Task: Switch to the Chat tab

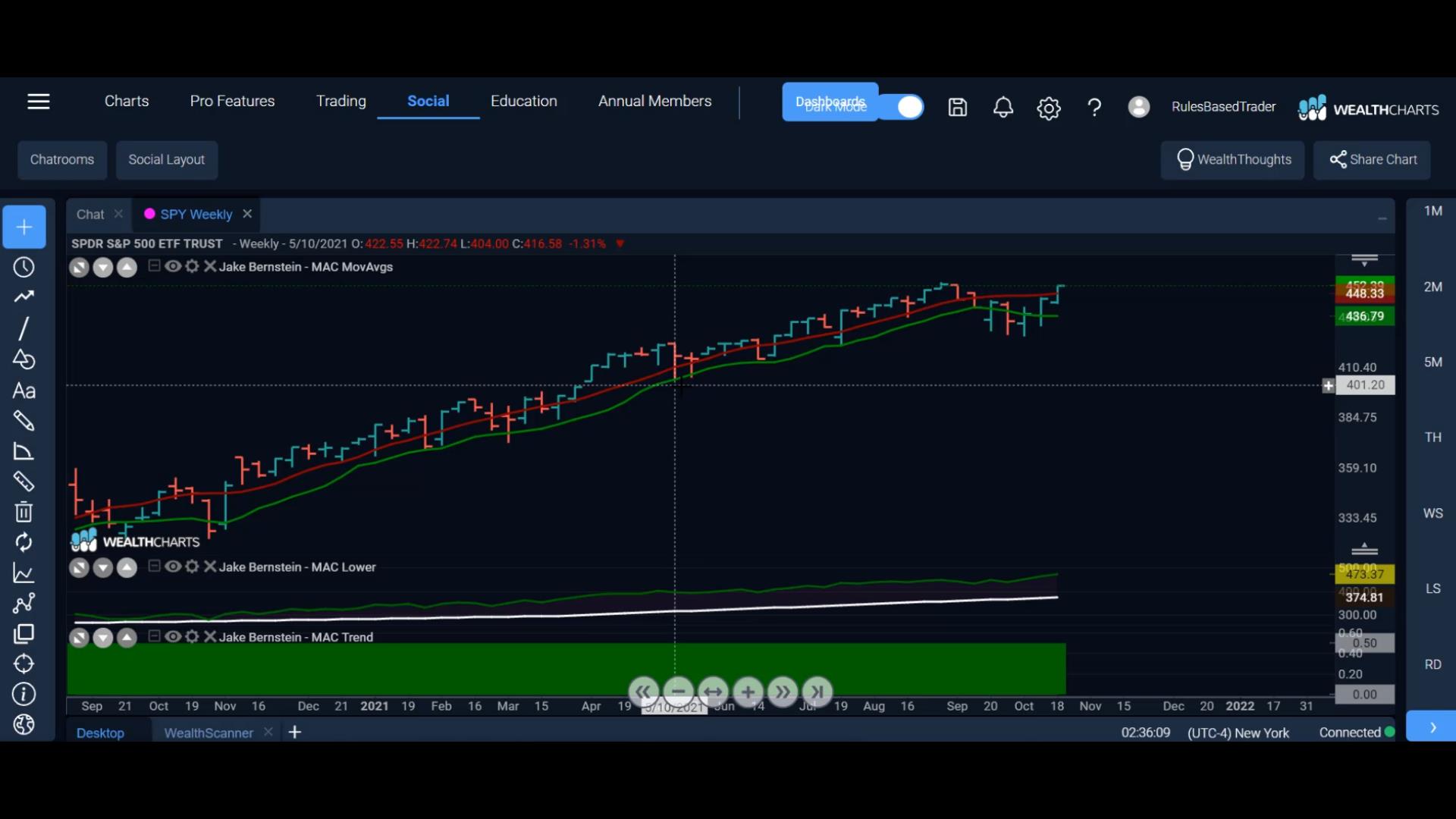Action: click(90, 215)
